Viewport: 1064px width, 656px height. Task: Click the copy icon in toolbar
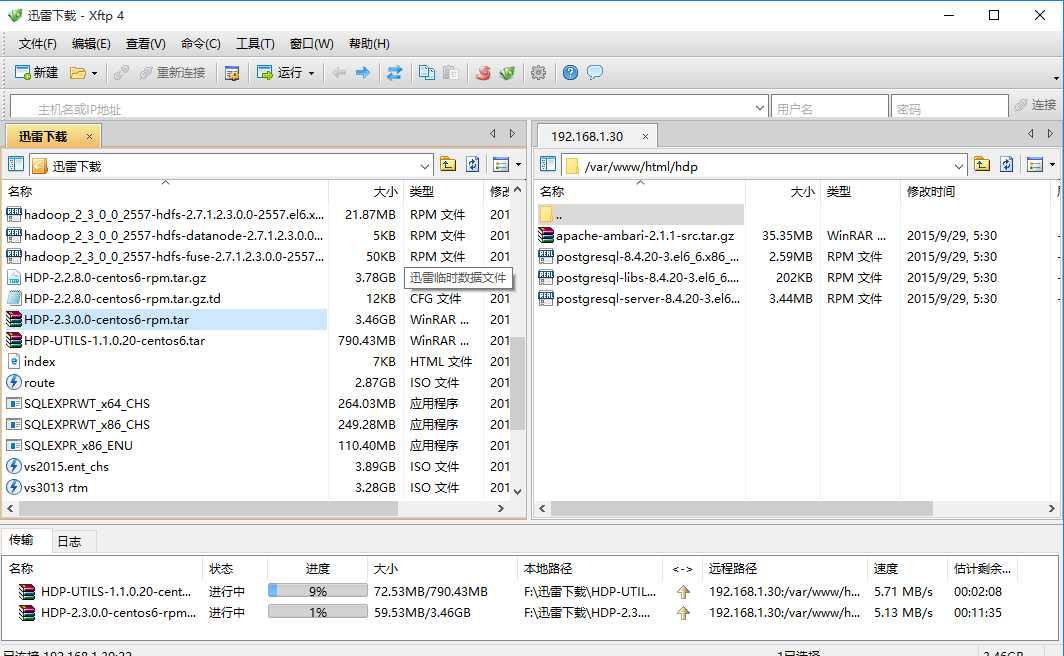click(x=427, y=73)
